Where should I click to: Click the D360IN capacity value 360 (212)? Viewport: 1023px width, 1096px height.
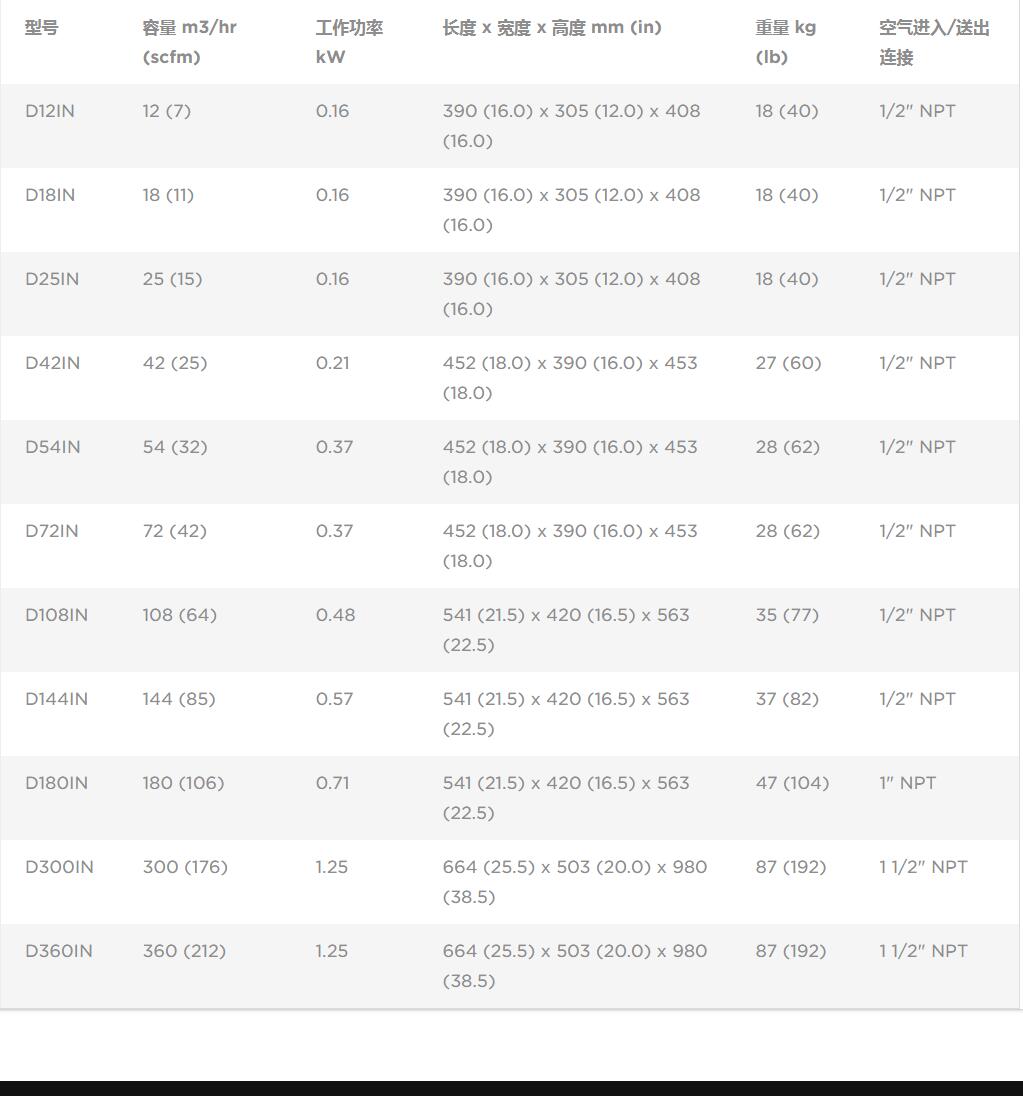184,951
